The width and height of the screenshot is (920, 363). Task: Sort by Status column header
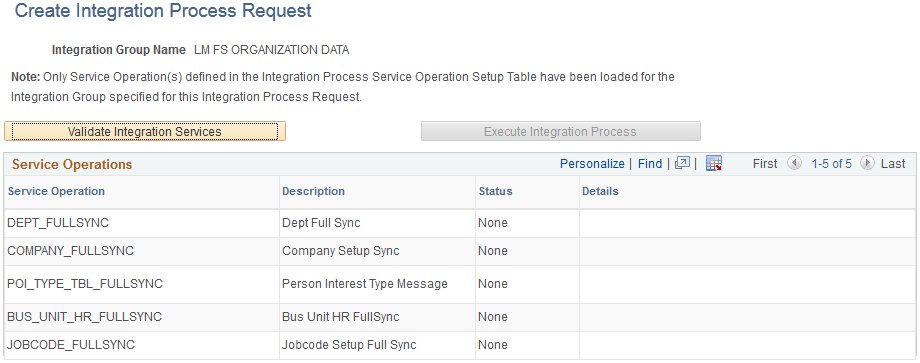(495, 191)
